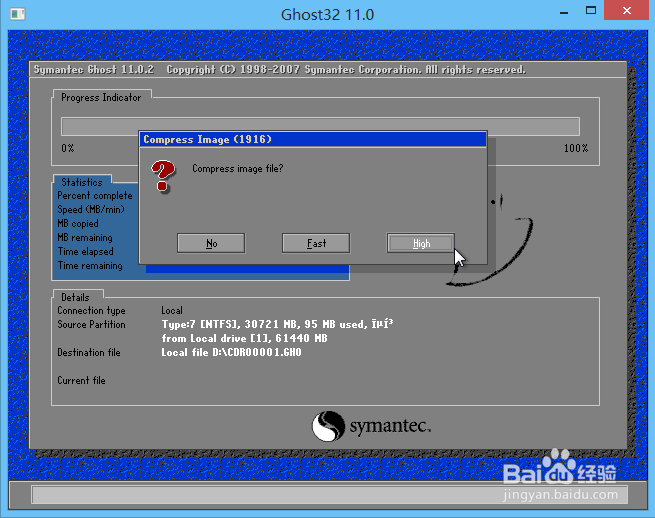
Task: Click the bottom status bar field
Action: pos(329,495)
